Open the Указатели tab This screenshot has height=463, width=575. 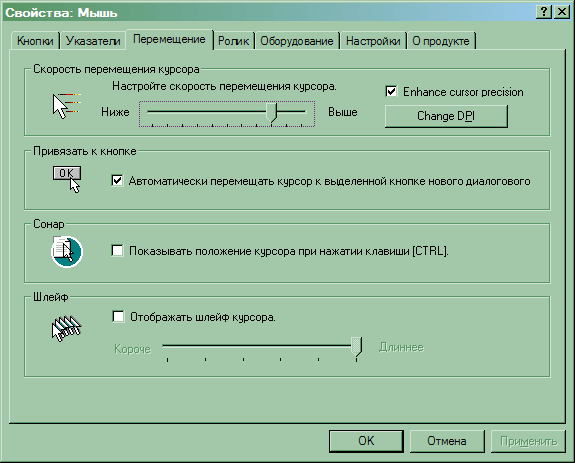pos(93,41)
